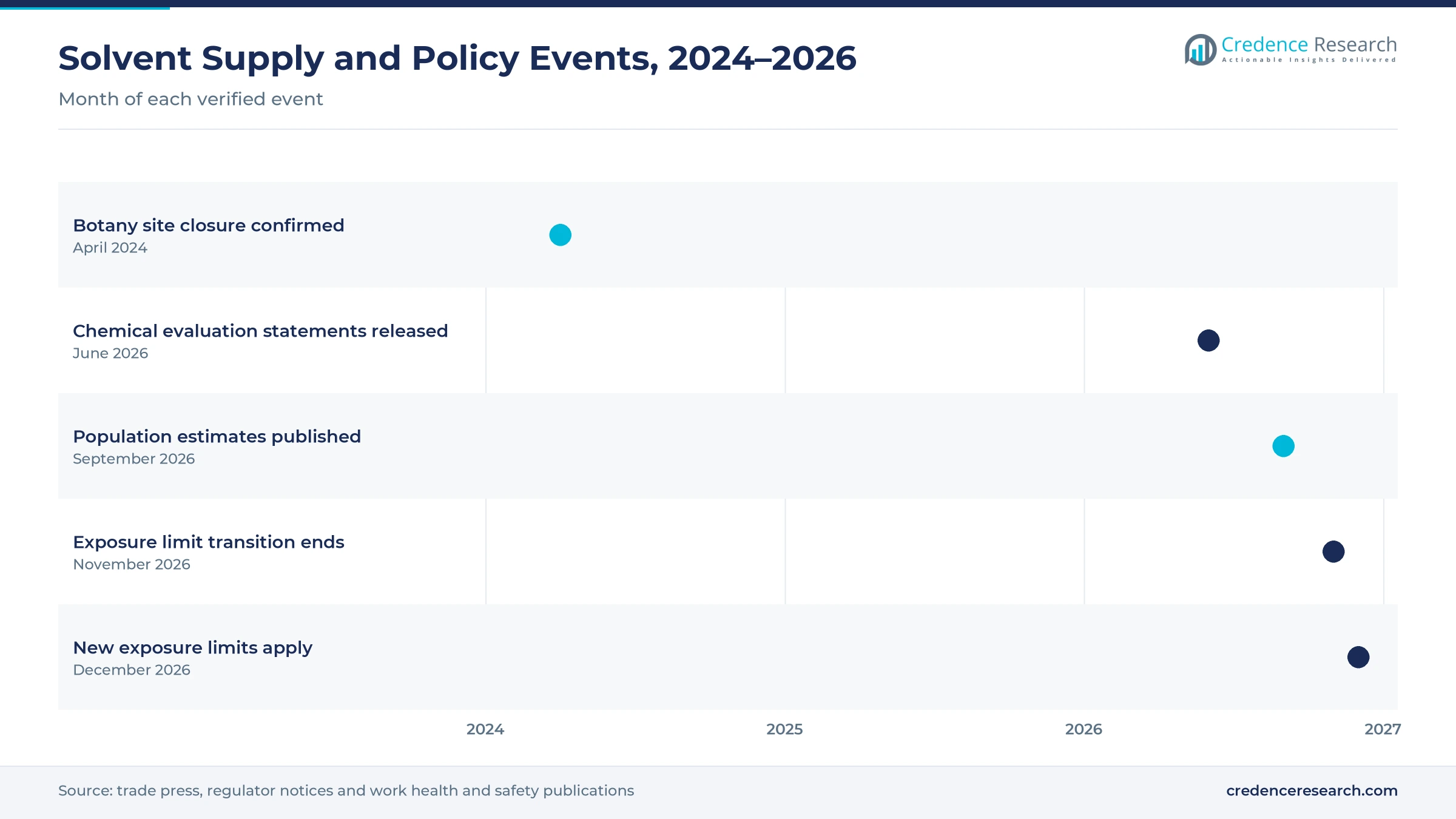The image size is (1456, 819).
Task: Select the April 2024 Botany closure marker
Action: (x=561, y=235)
